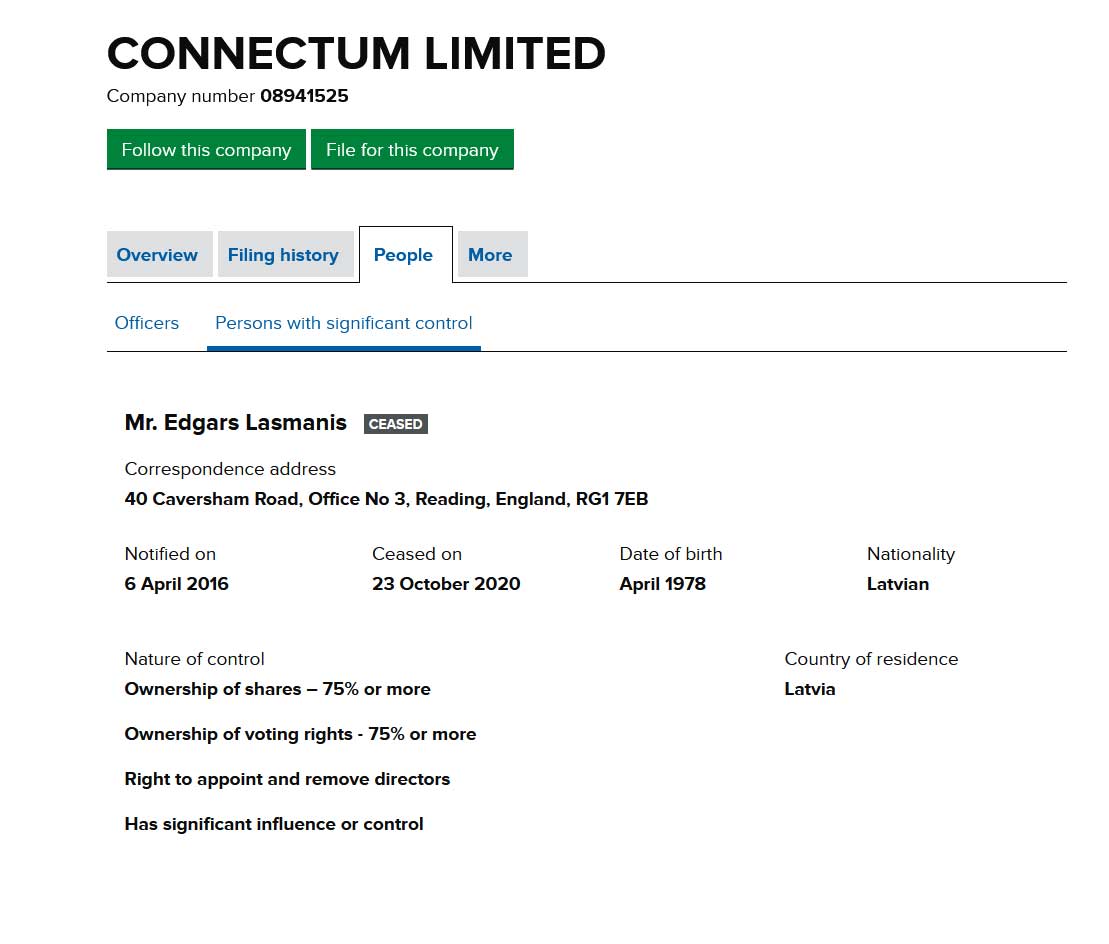
Task: Go to the Officers sub-tab
Action: (147, 323)
